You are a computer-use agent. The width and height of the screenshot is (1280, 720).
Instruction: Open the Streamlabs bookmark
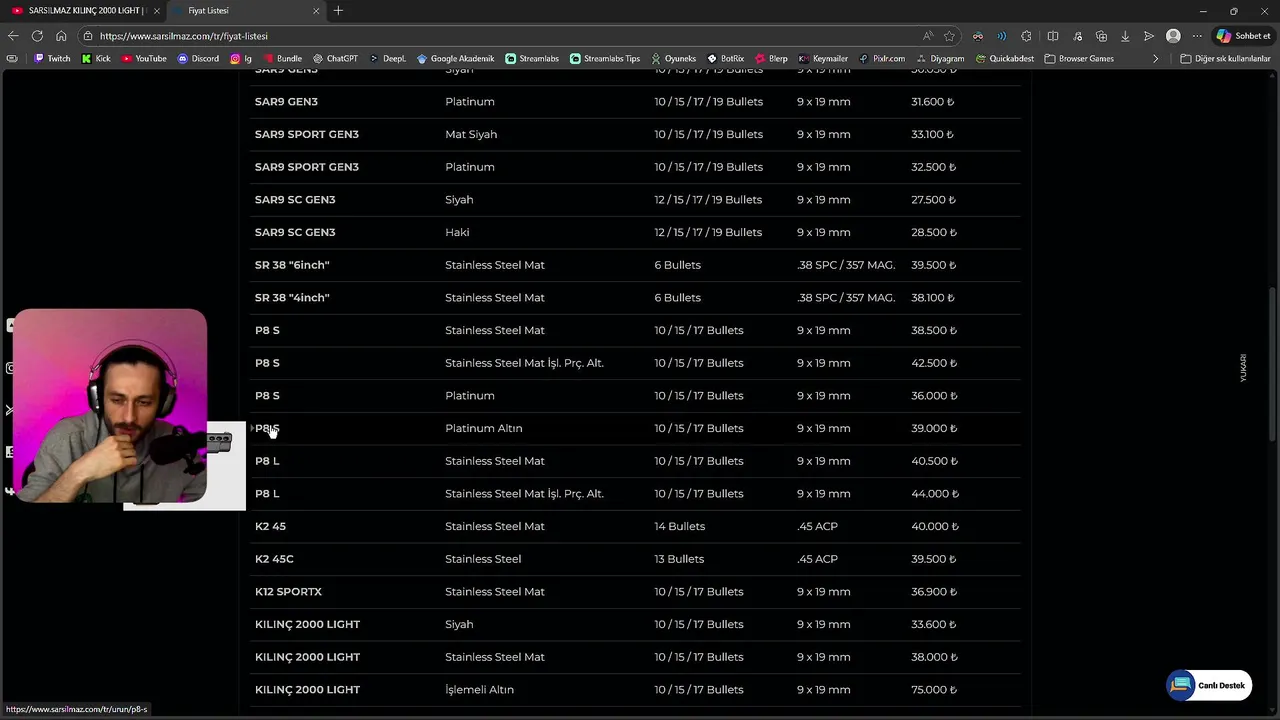coord(532,59)
